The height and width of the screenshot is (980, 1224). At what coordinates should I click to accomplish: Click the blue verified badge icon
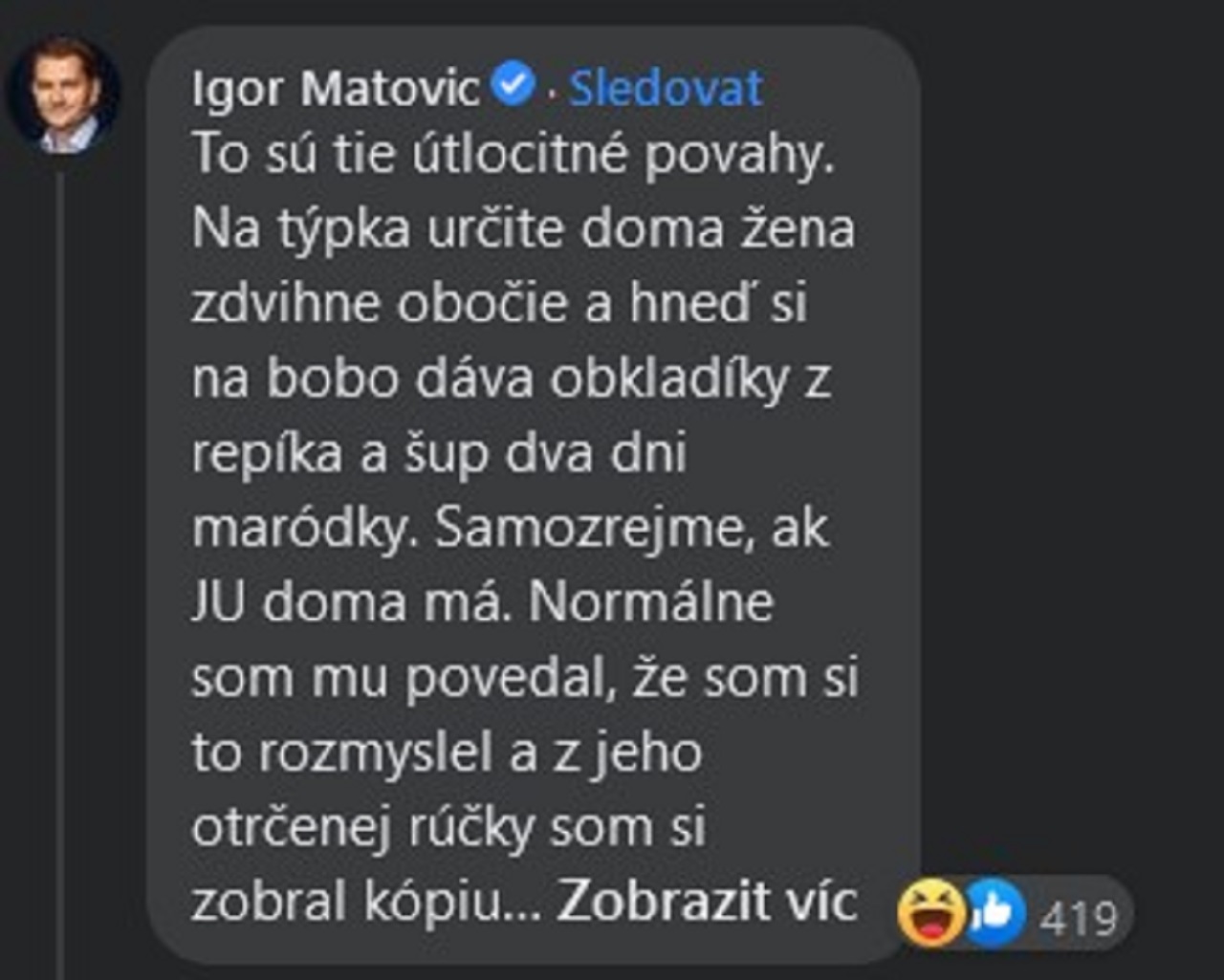tap(514, 84)
